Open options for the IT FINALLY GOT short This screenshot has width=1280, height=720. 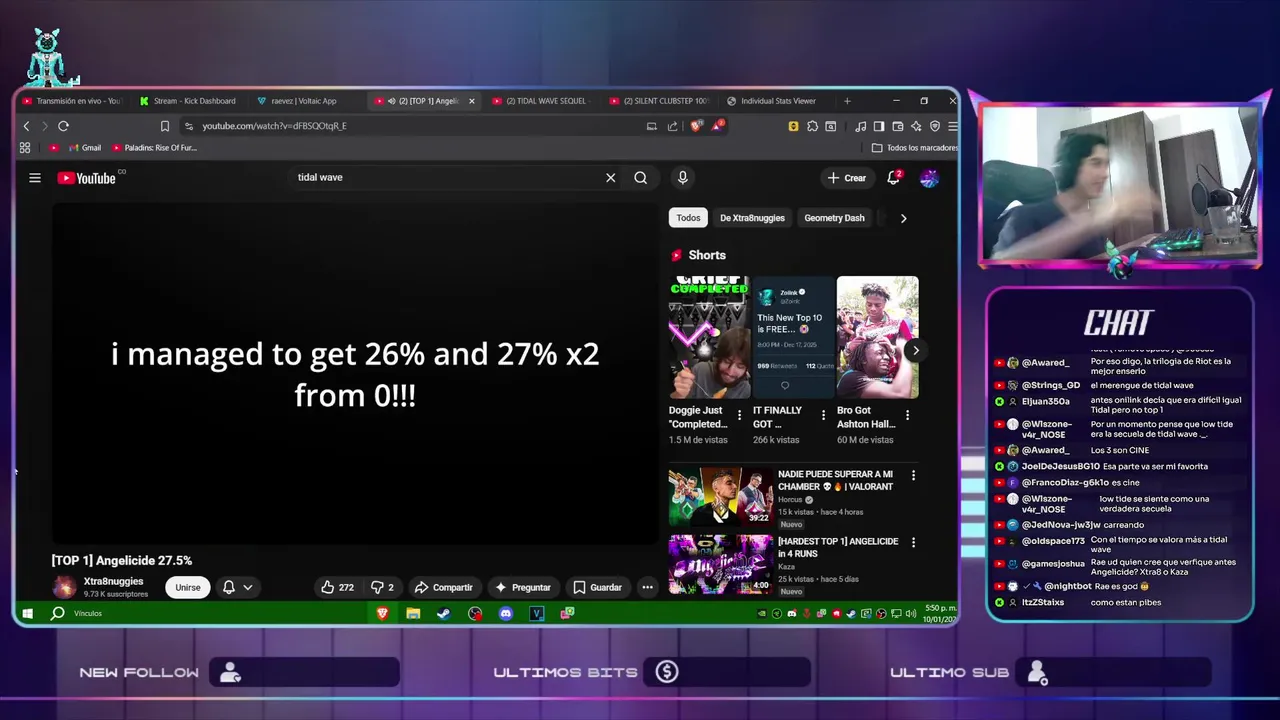[824, 415]
